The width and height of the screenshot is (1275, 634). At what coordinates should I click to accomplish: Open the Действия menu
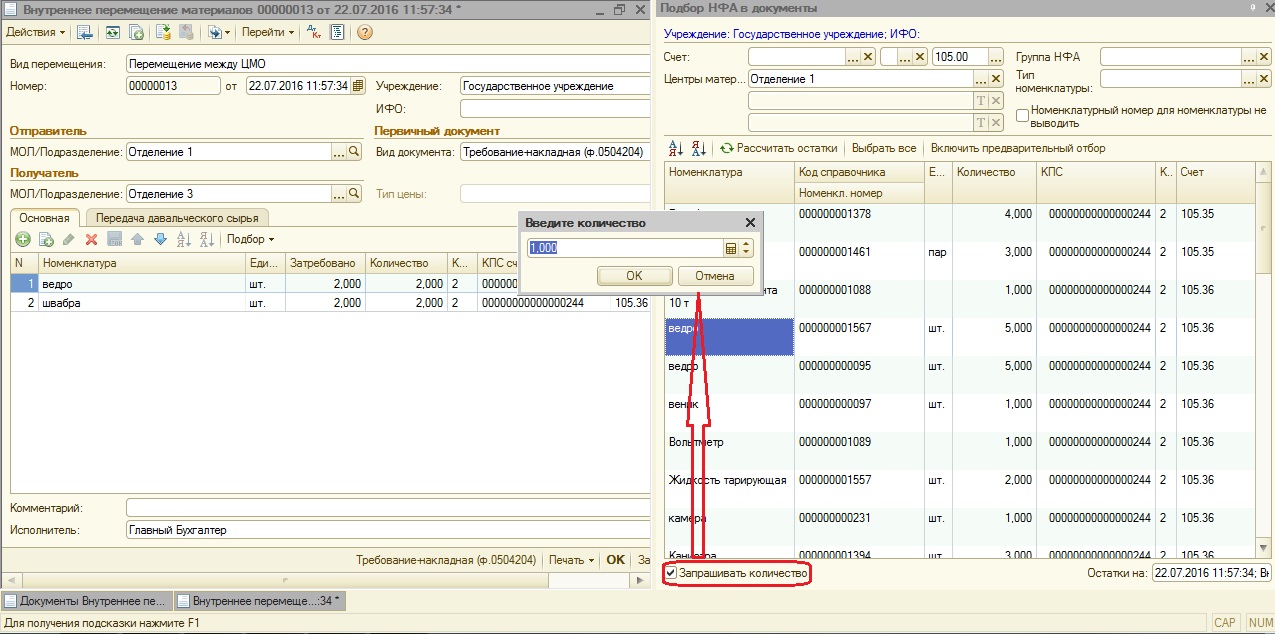(x=35, y=32)
